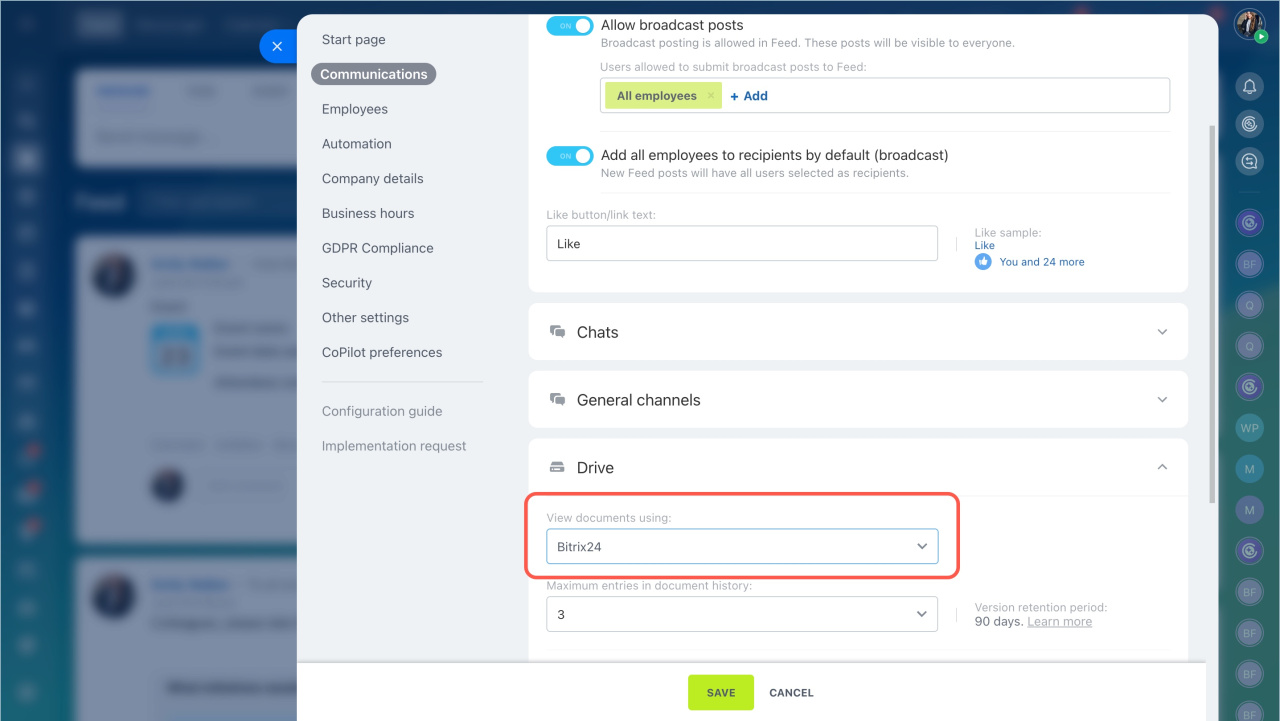Expand the Chats section

[1162, 332]
